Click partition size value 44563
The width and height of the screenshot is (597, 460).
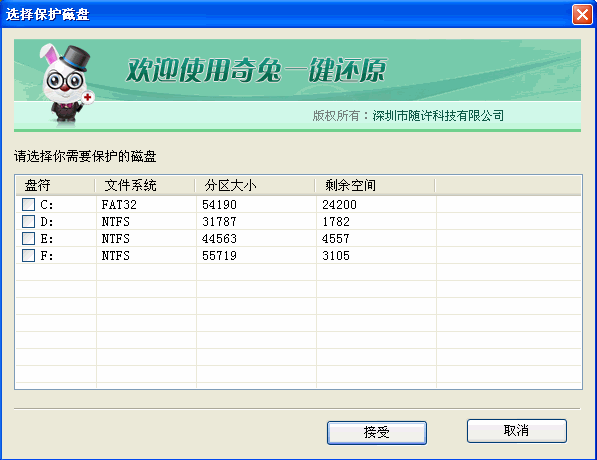pos(219,239)
